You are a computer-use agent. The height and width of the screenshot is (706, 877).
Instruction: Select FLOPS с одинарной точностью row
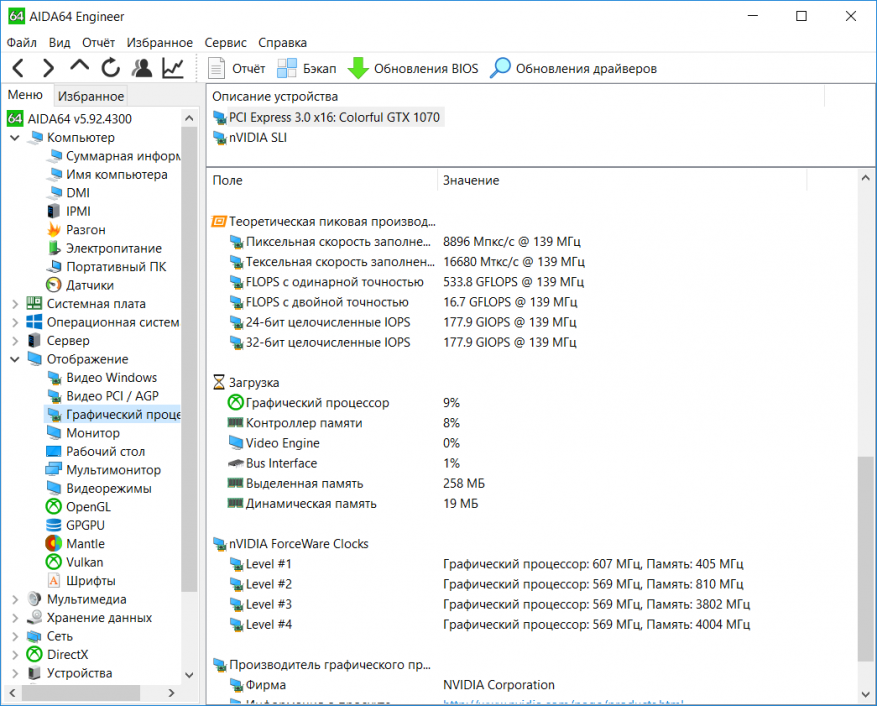(407, 282)
